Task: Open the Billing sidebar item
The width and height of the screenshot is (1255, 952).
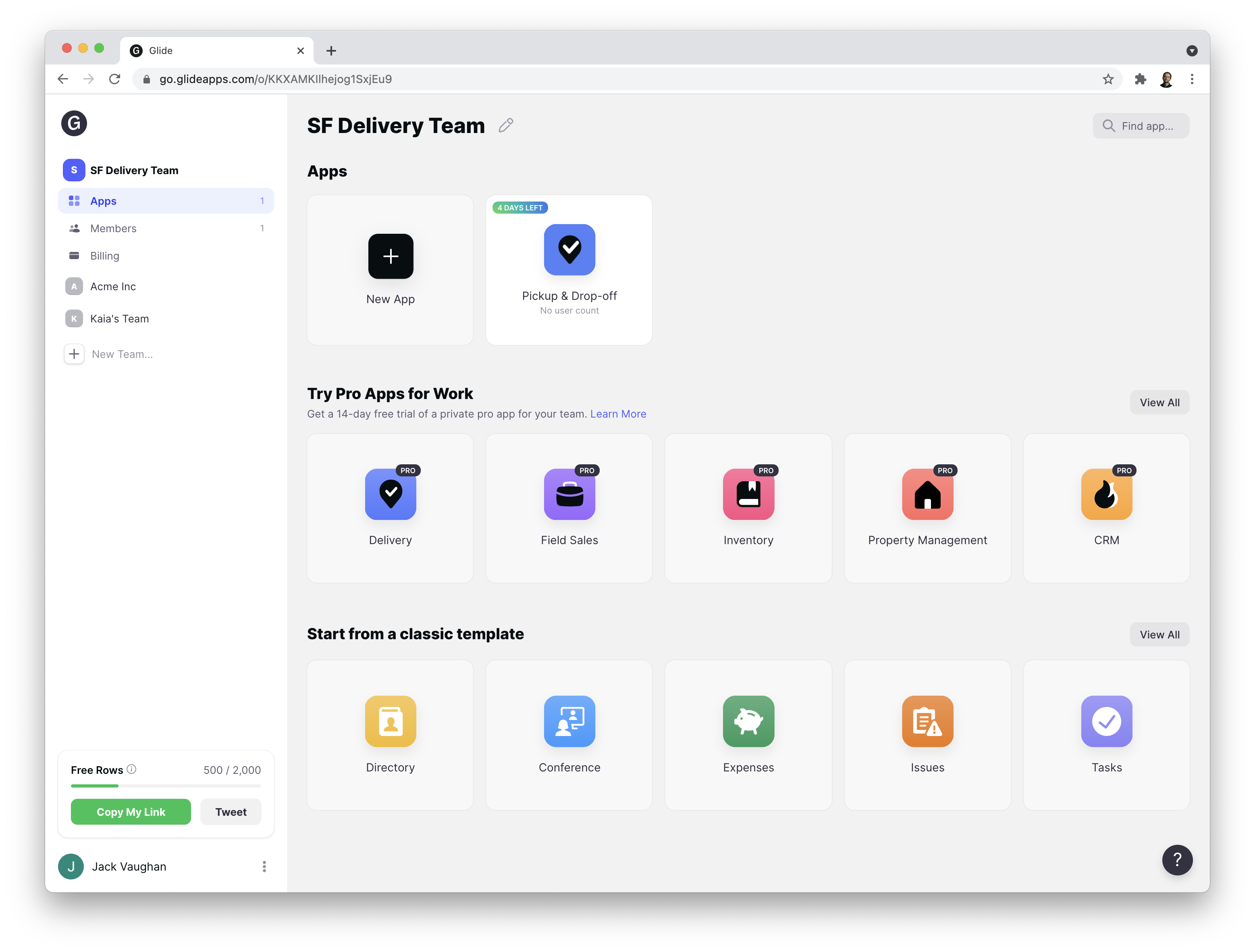Action: point(105,256)
